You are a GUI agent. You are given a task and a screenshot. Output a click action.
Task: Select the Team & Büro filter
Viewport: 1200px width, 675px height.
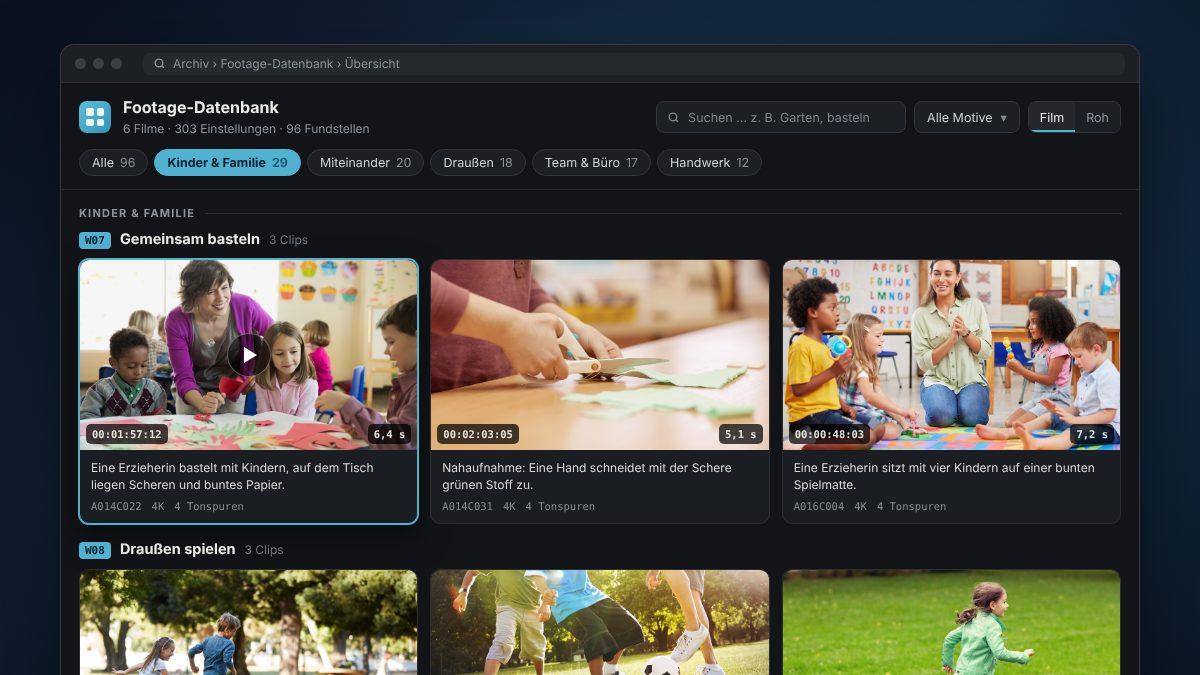pos(591,162)
